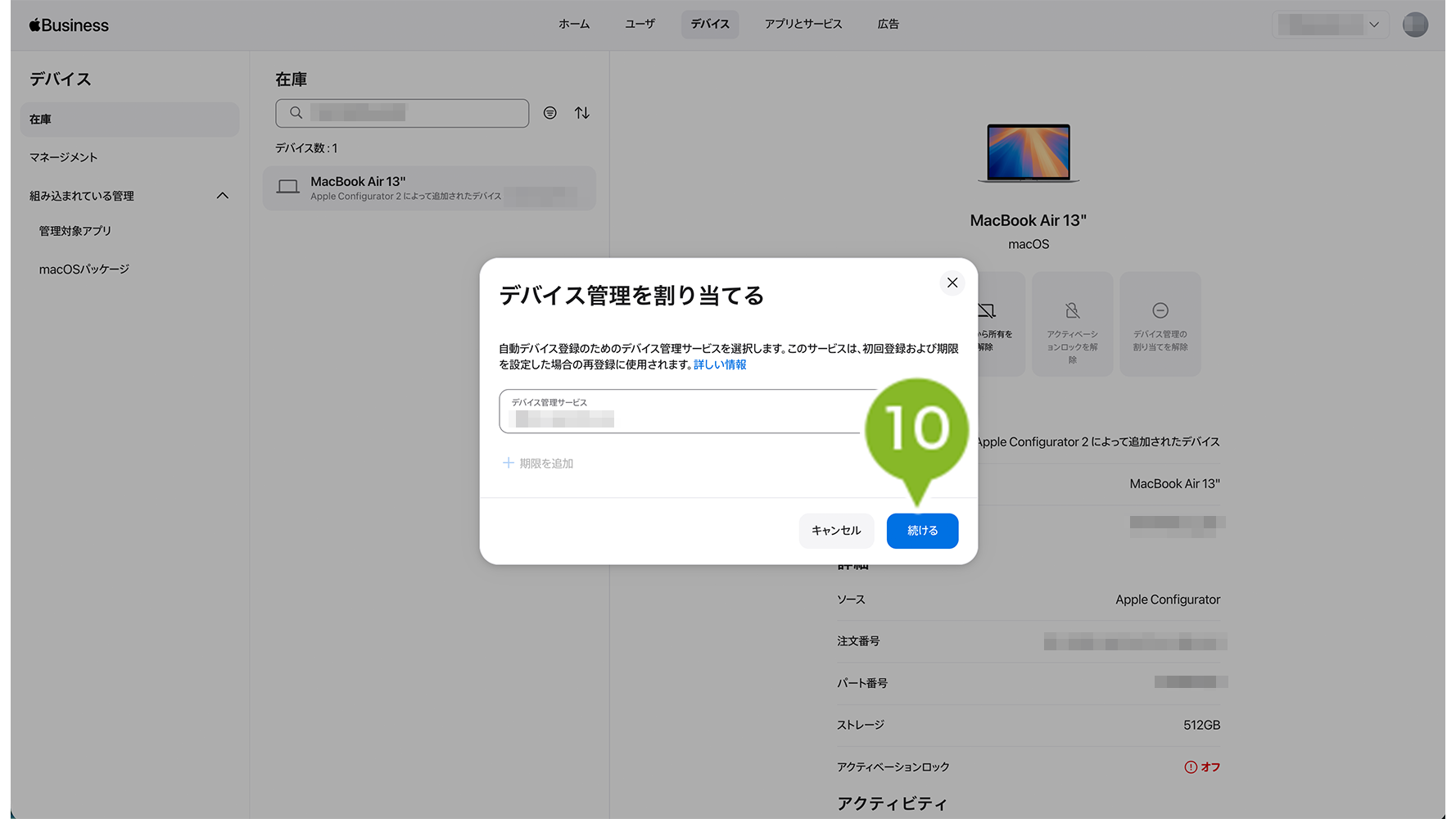This screenshot has width=1456, height=819.
Task: Click the search magnifier icon
Action: coord(296,113)
